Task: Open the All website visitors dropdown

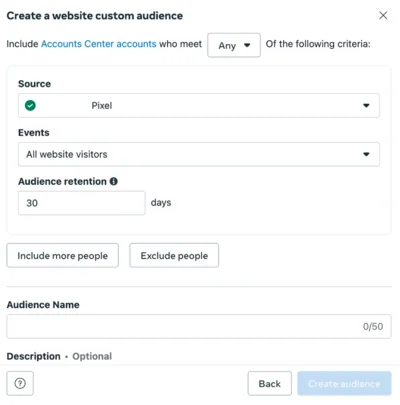Action: point(199,154)
